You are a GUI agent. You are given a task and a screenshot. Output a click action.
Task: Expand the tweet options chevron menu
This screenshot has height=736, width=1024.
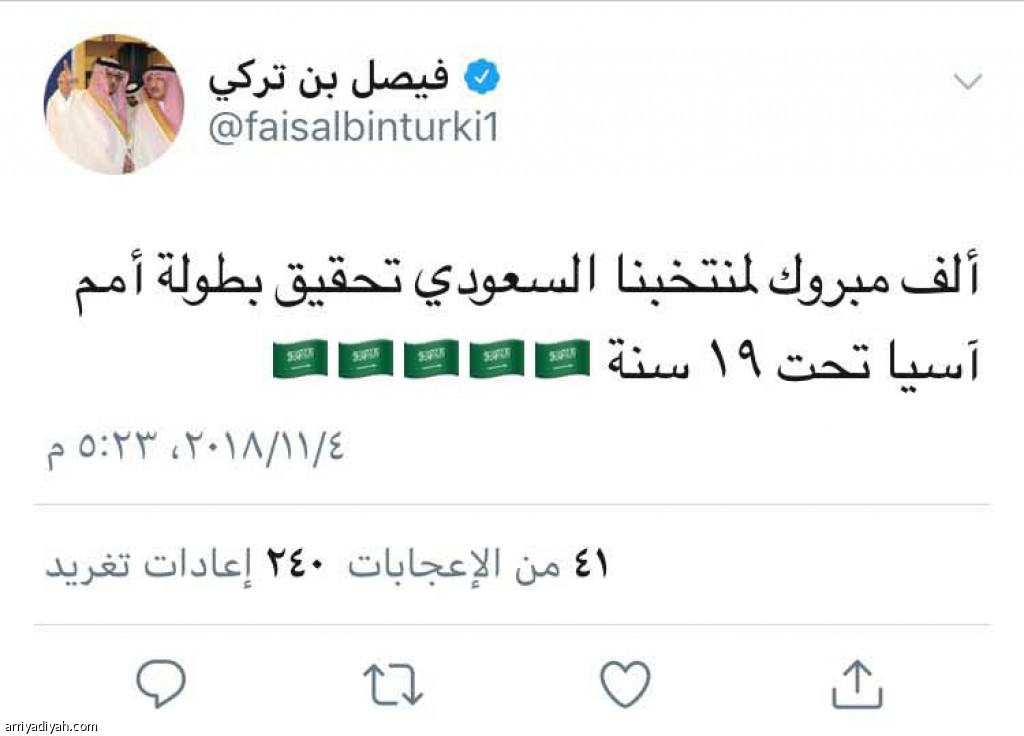click(x=968, y=82)
